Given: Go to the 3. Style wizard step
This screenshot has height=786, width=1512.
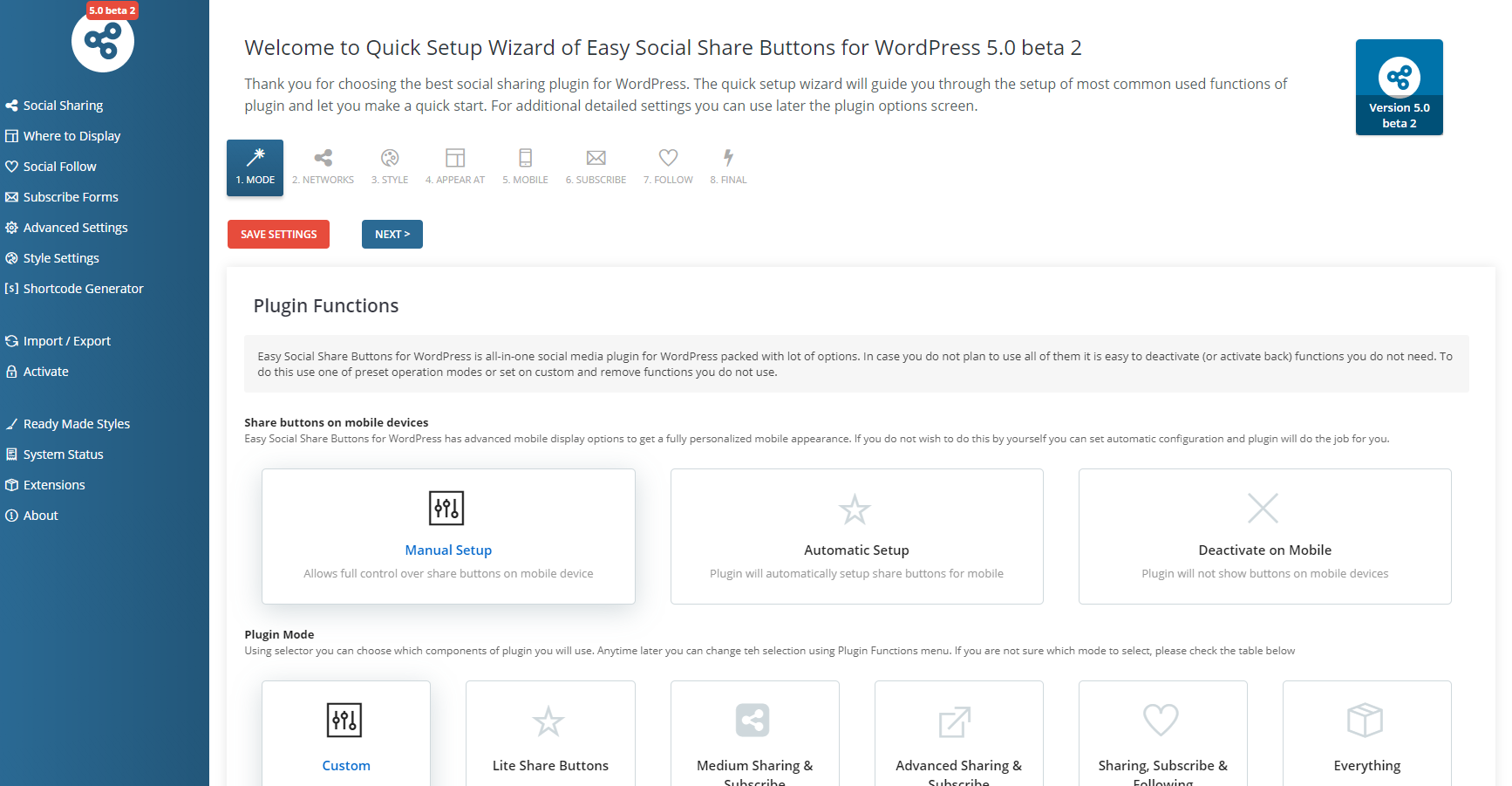Looking at the screenshot, I should pyautogui.click(x=390, y=167).
